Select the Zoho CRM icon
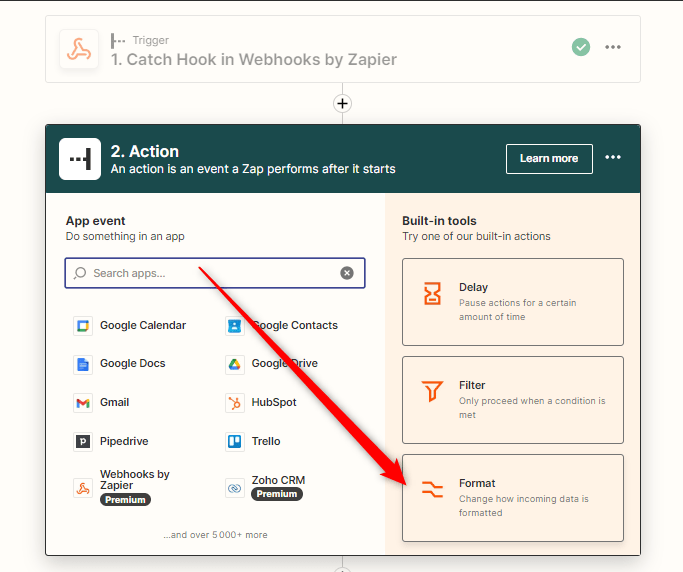Screen dimensions: 683x572 click(234, 488)
